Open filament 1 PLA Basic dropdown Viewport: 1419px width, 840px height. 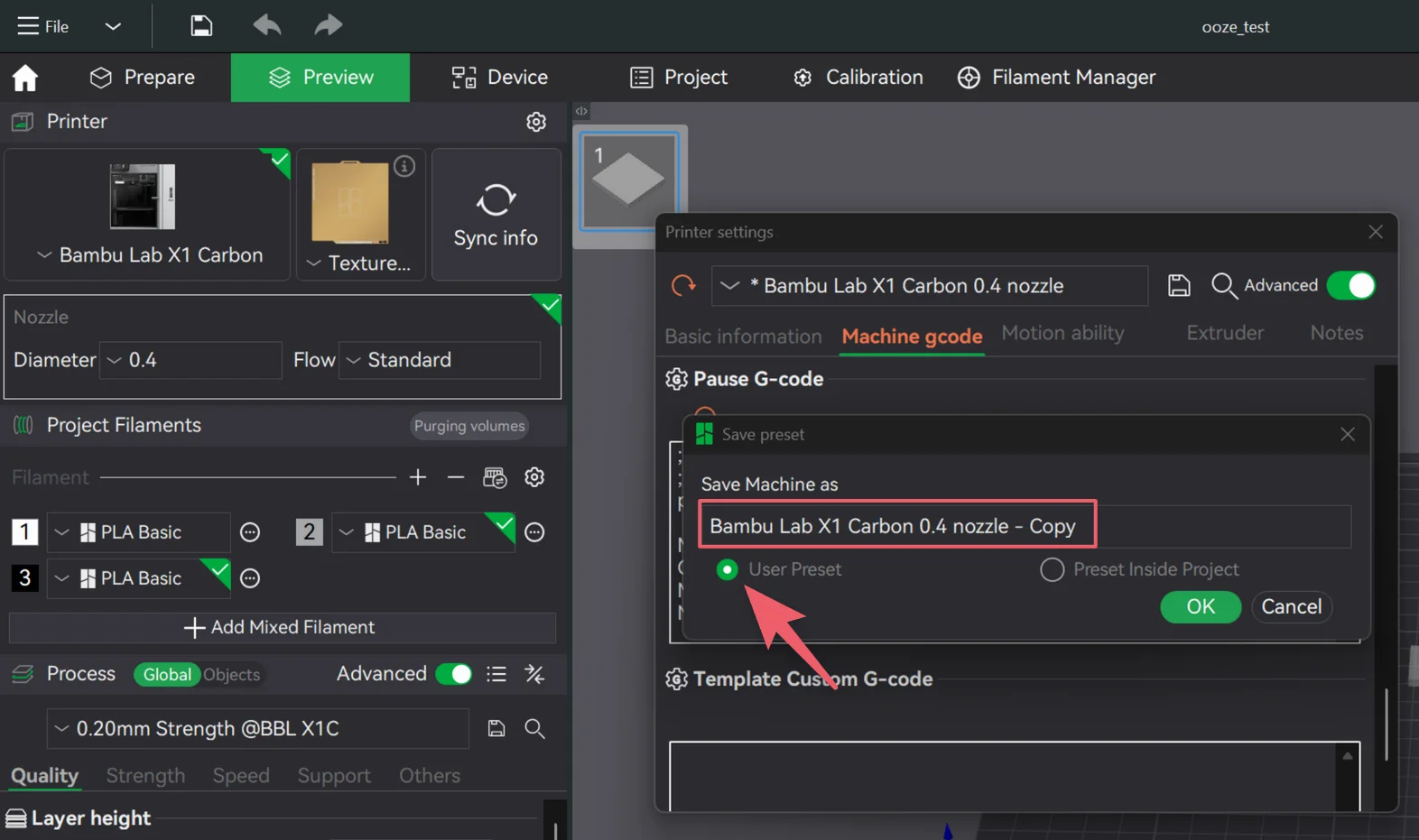coord(138,532)
